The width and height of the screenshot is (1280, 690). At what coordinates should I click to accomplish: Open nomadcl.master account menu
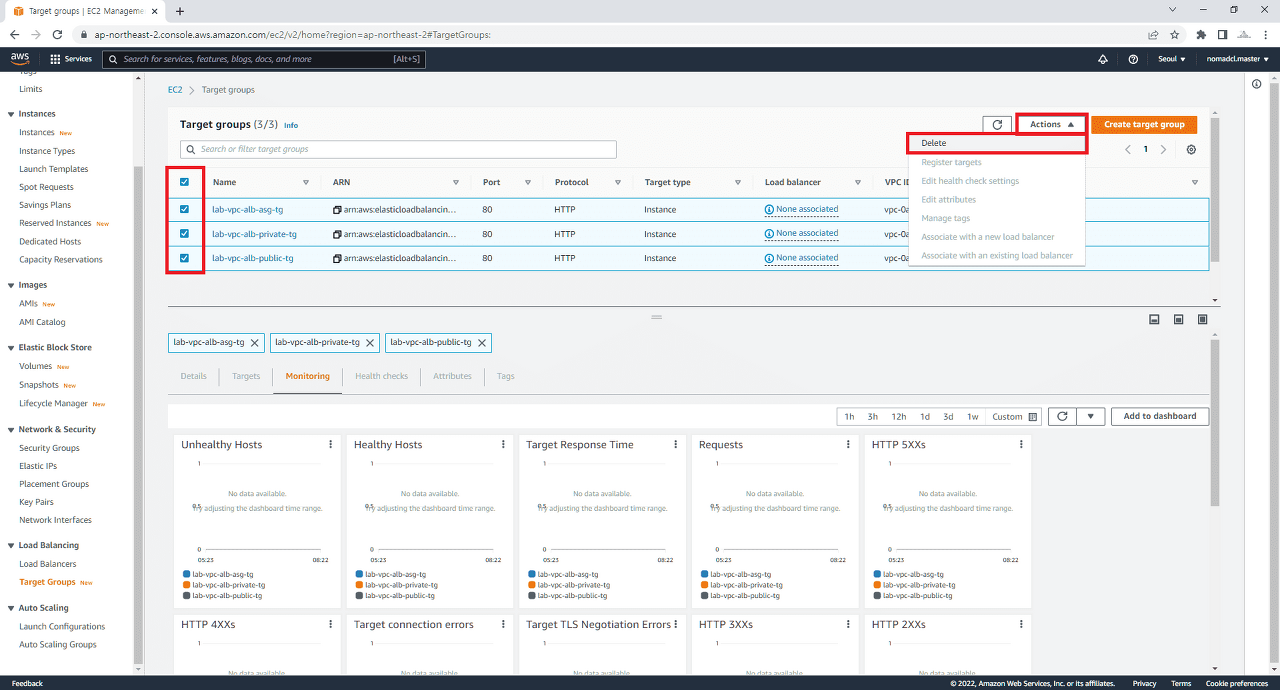point(1237,59)
